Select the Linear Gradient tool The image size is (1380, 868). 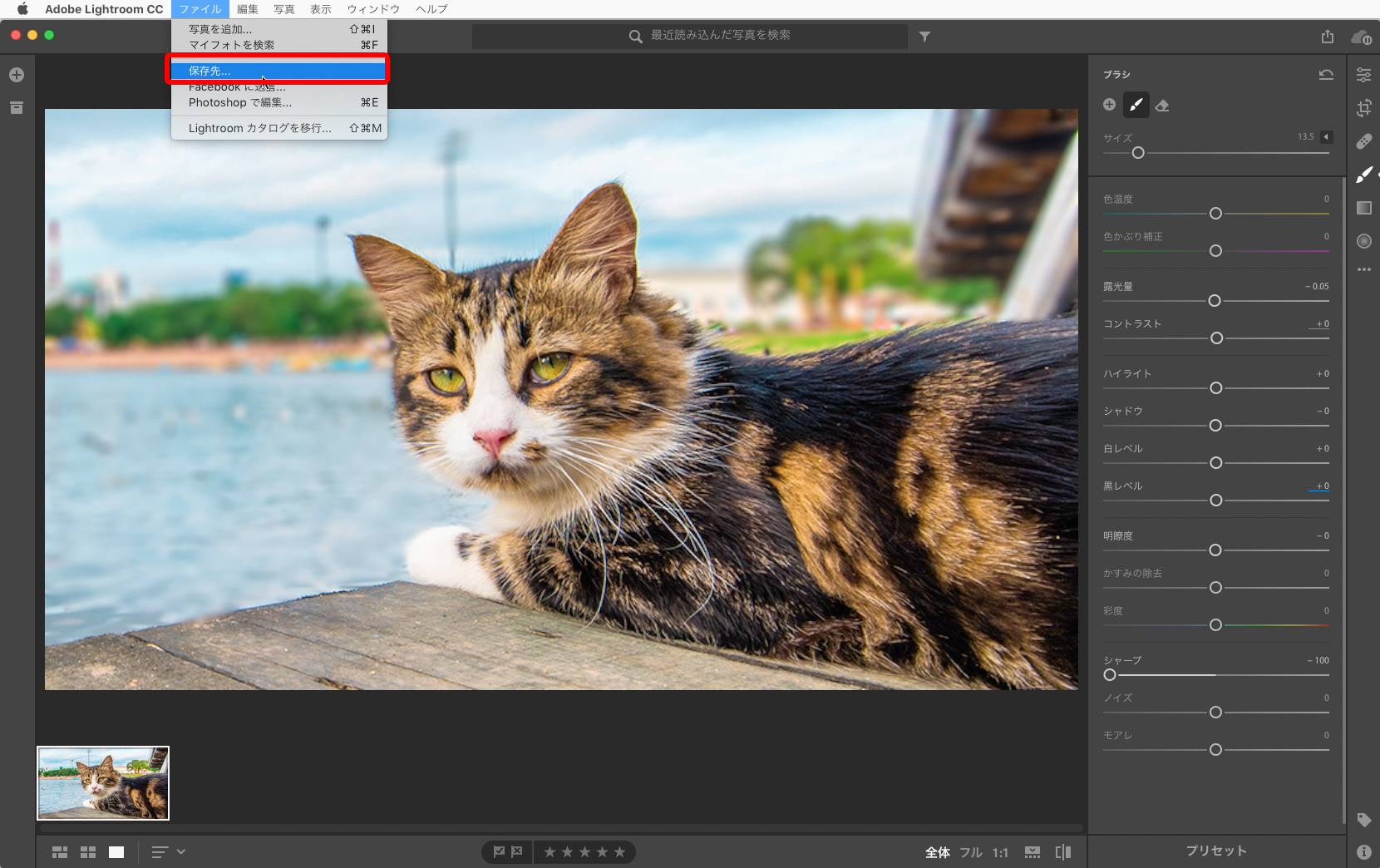coord(1363,208)
